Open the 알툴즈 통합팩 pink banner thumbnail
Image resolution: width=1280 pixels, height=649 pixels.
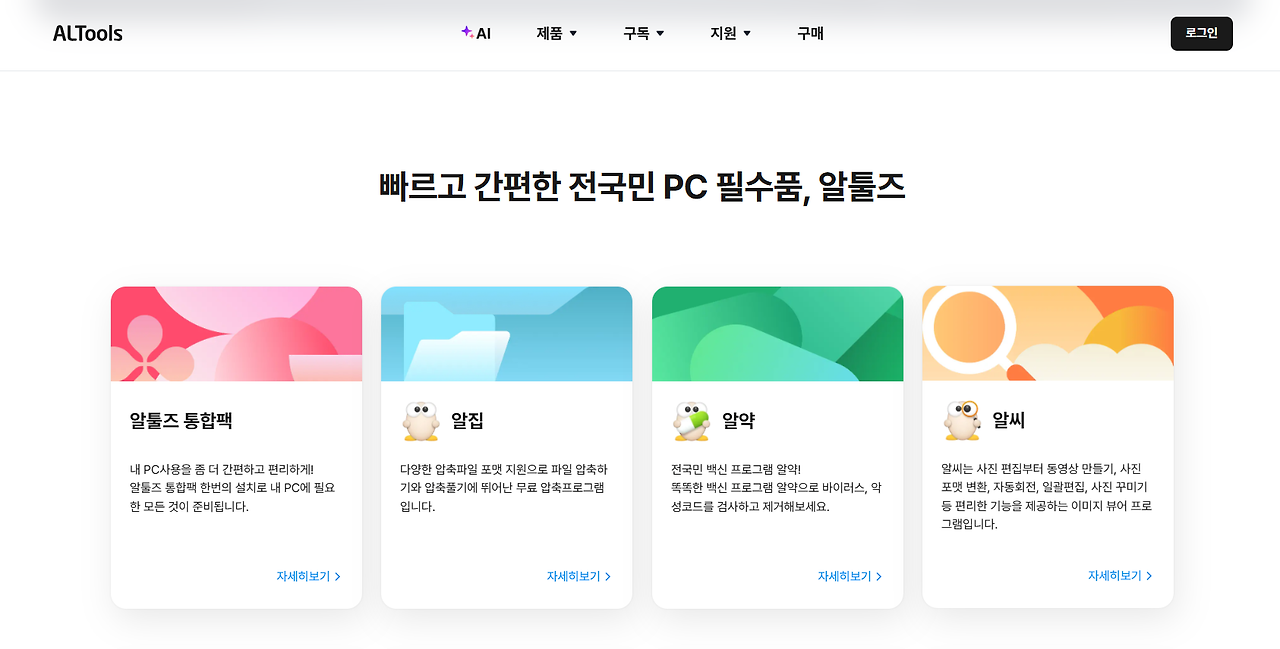(236, 334)
